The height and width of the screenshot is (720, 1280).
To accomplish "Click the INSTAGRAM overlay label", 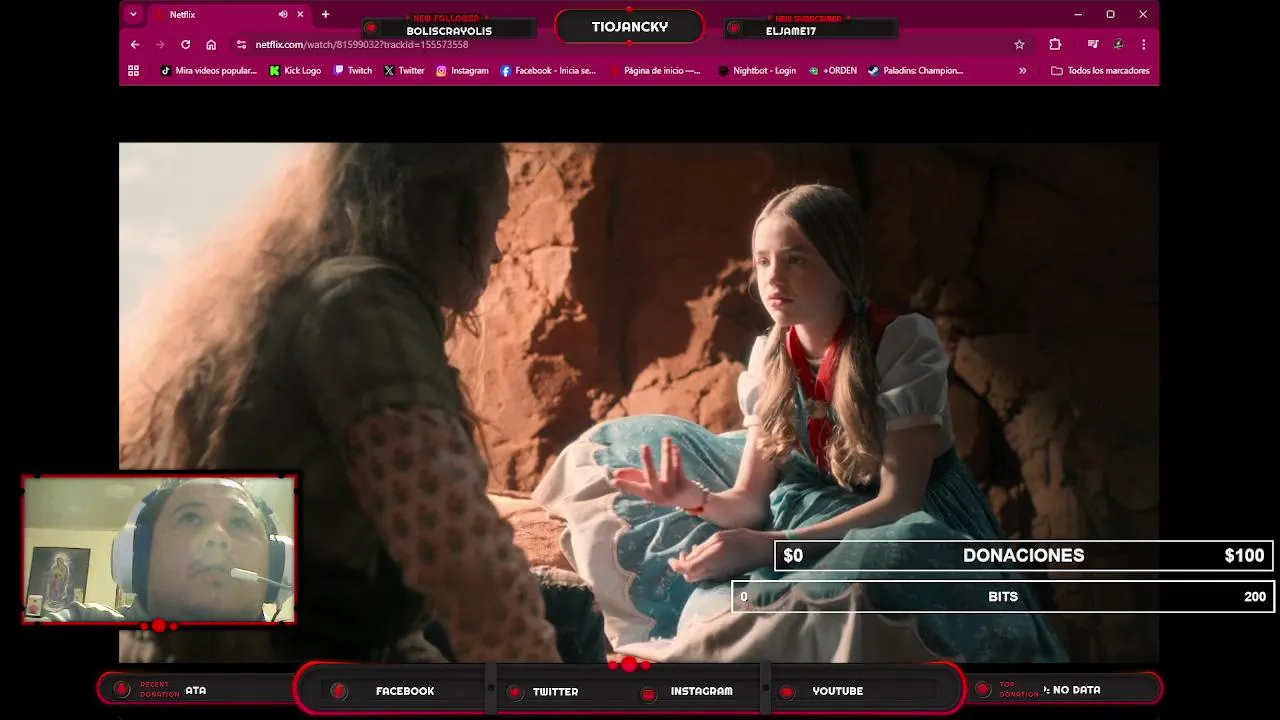I will [x=701, y=691].
